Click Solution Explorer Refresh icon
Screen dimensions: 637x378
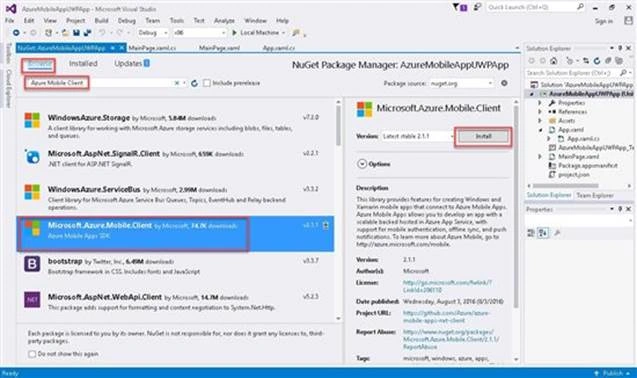[597, 61]
